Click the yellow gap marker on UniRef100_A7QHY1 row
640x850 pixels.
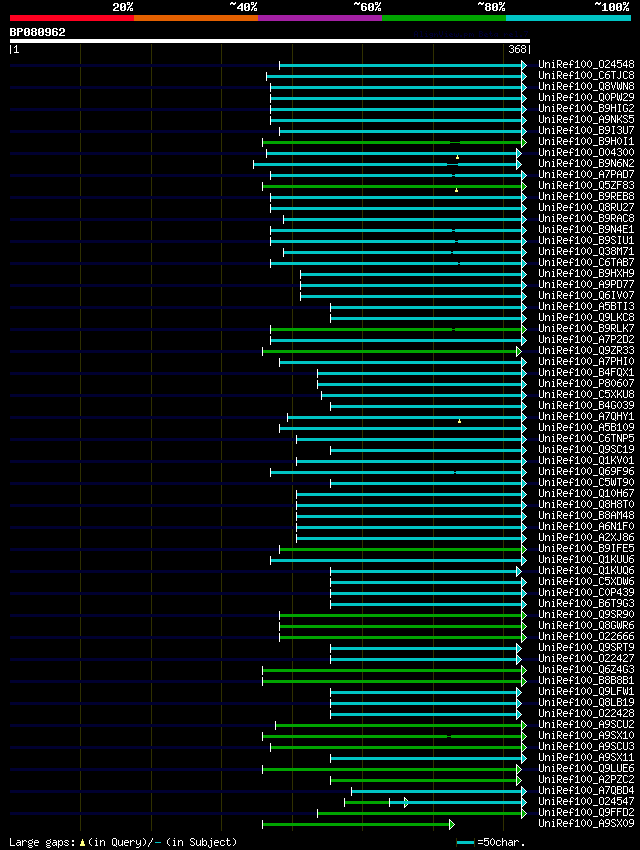click(460, 421)
